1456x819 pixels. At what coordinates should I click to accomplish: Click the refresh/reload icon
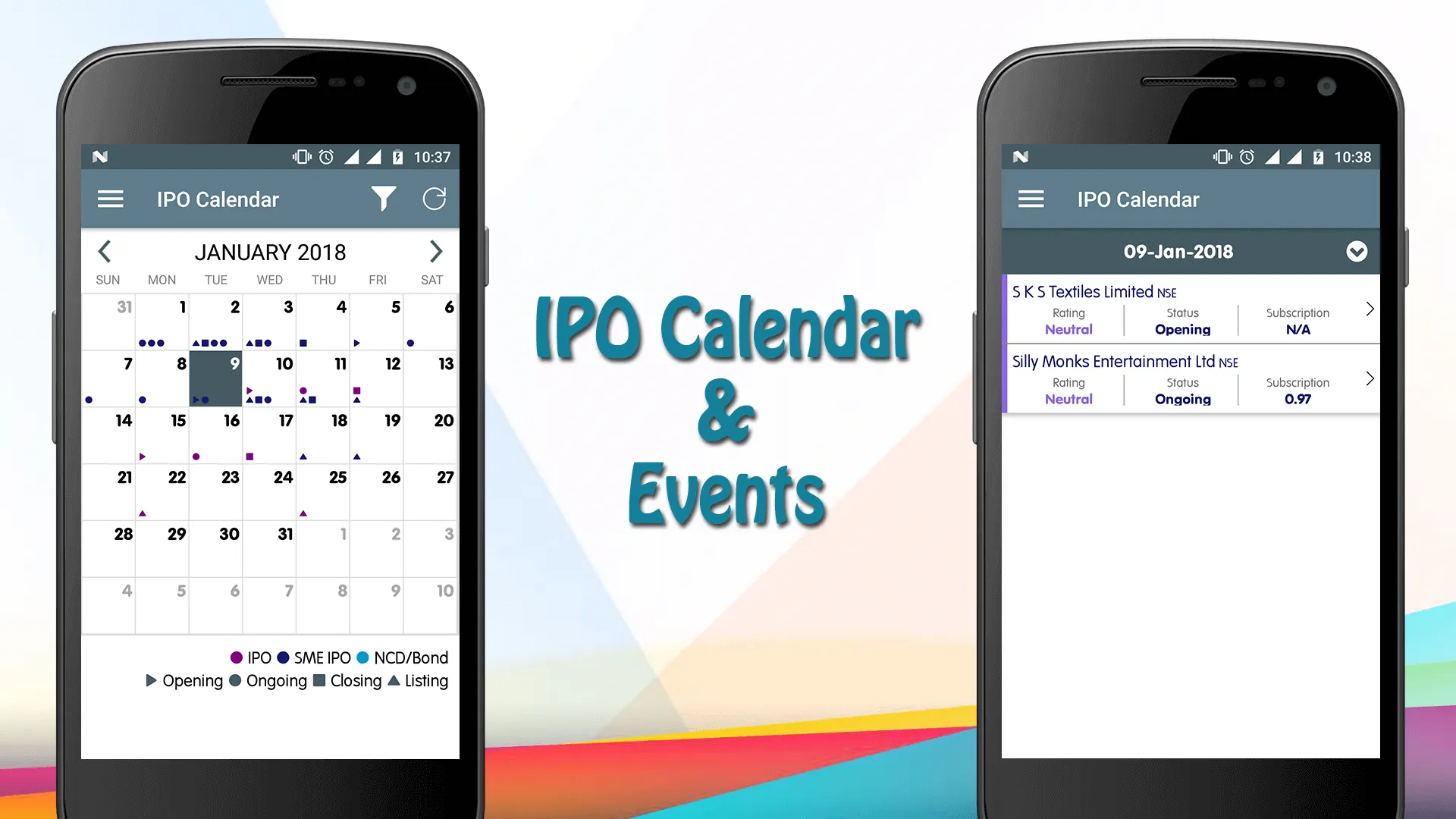pyautogui.click(x=435, y=198)
